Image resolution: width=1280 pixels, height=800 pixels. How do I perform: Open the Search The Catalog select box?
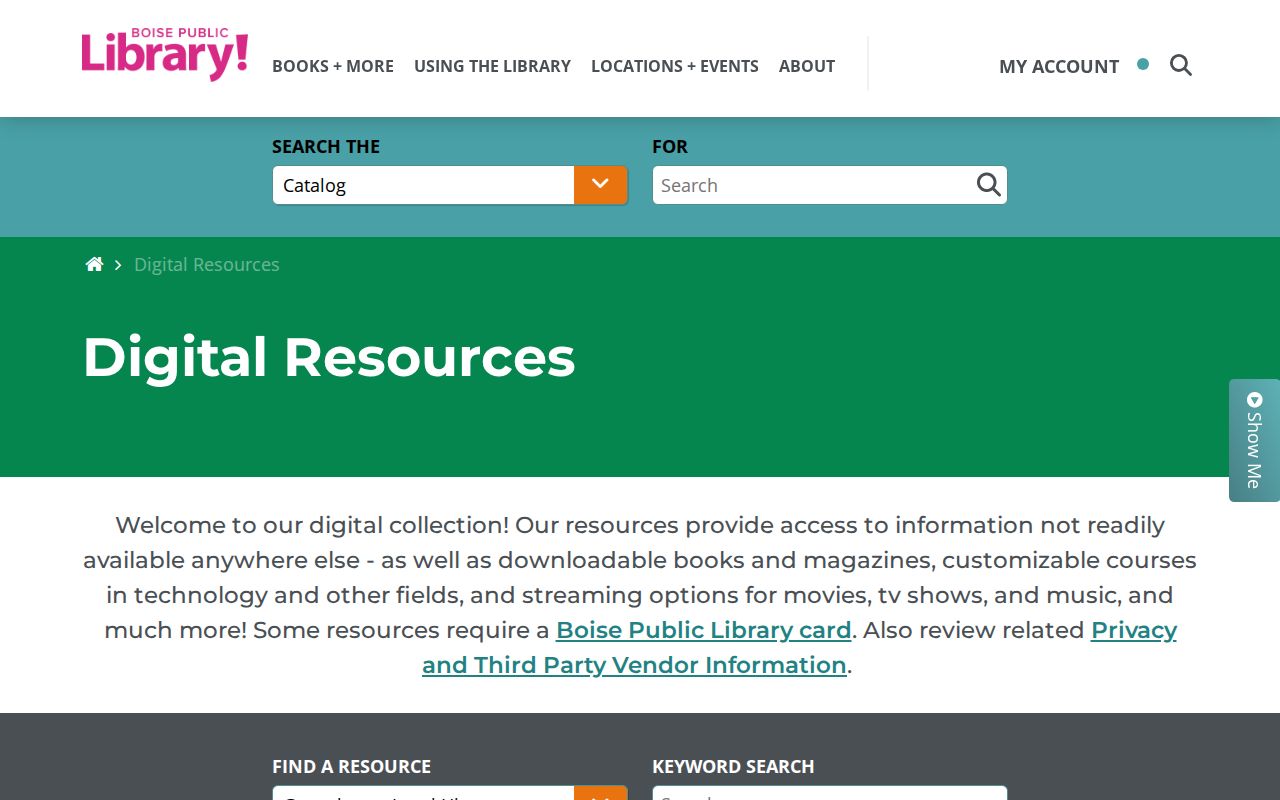450,185
